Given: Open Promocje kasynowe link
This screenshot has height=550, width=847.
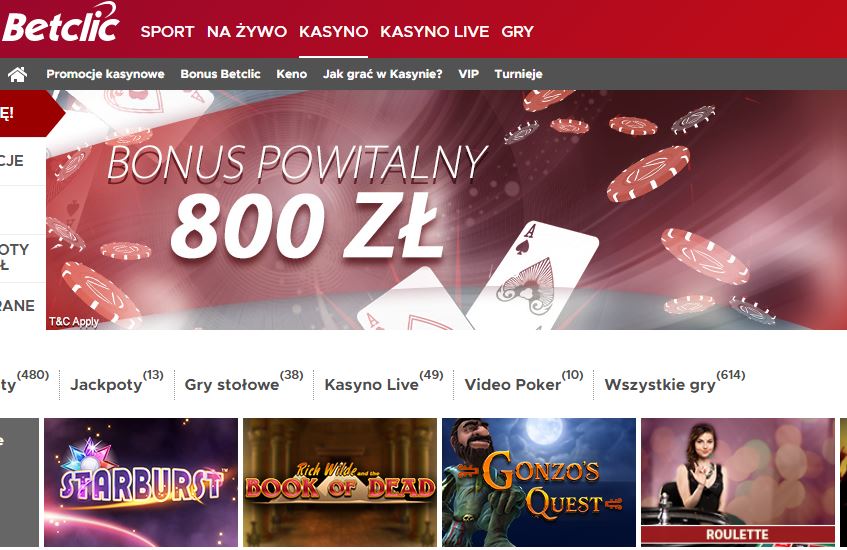Looking at the screenshot, I should point(105,74).
